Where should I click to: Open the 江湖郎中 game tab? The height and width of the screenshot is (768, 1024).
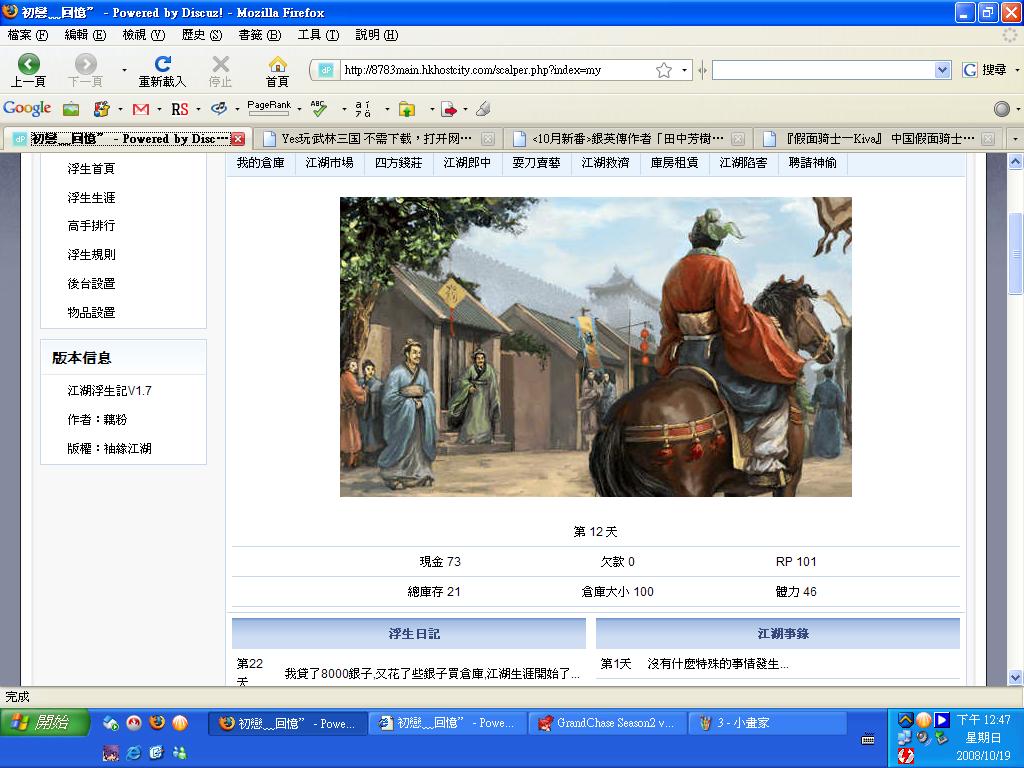[x=467, y=163]
